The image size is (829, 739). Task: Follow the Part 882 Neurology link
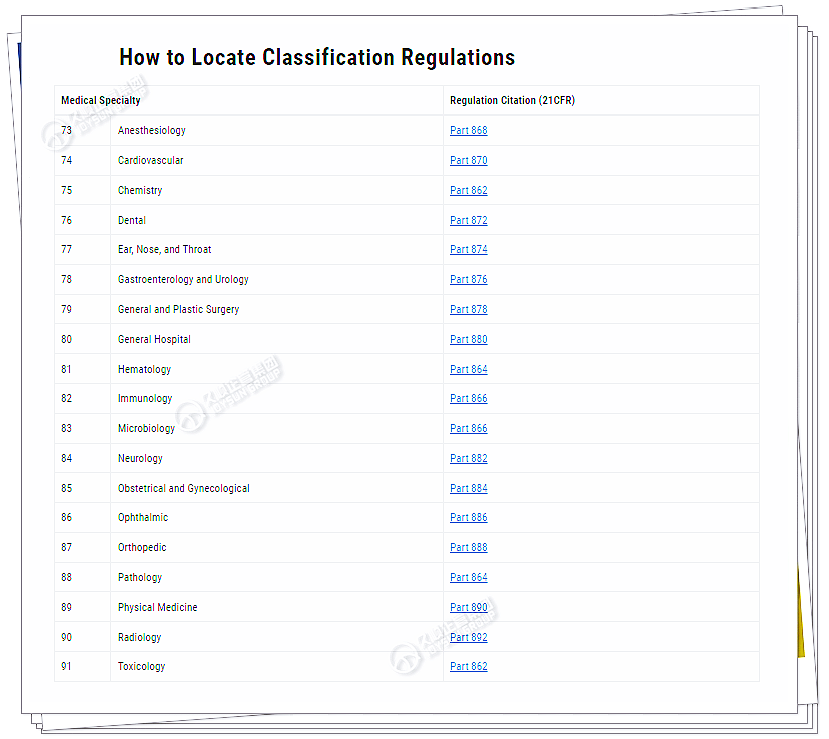[468, 459]
